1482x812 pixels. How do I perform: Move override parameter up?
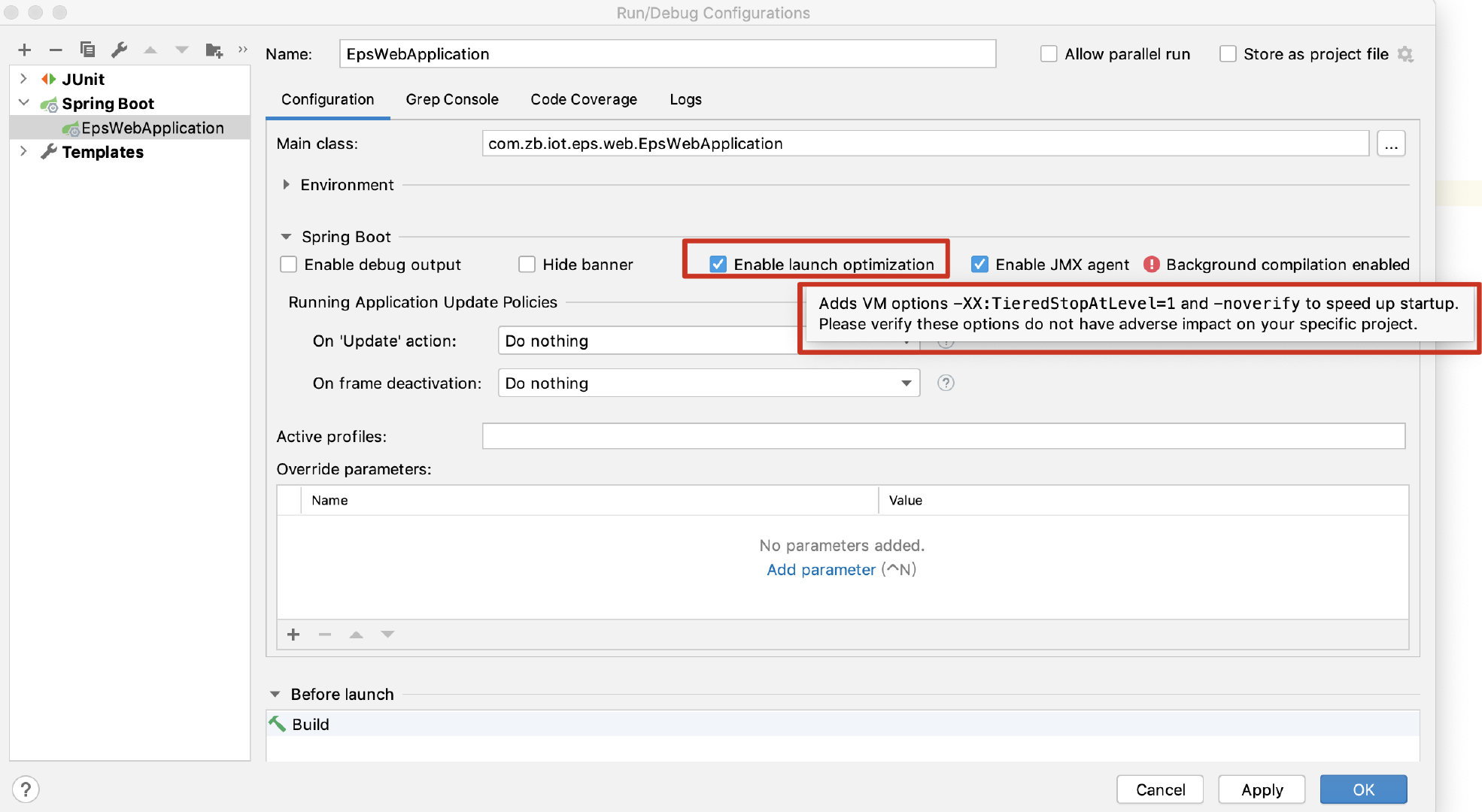357,635
